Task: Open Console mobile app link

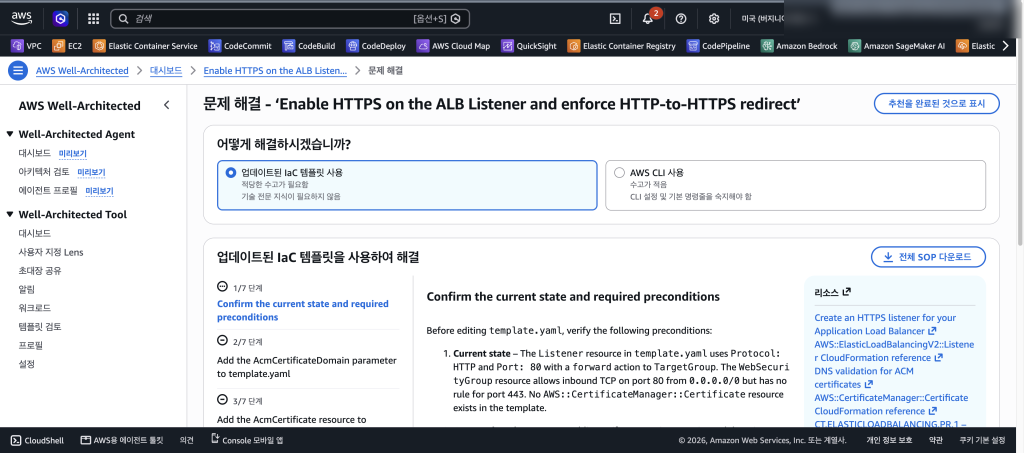Action: tap(246, 441)
